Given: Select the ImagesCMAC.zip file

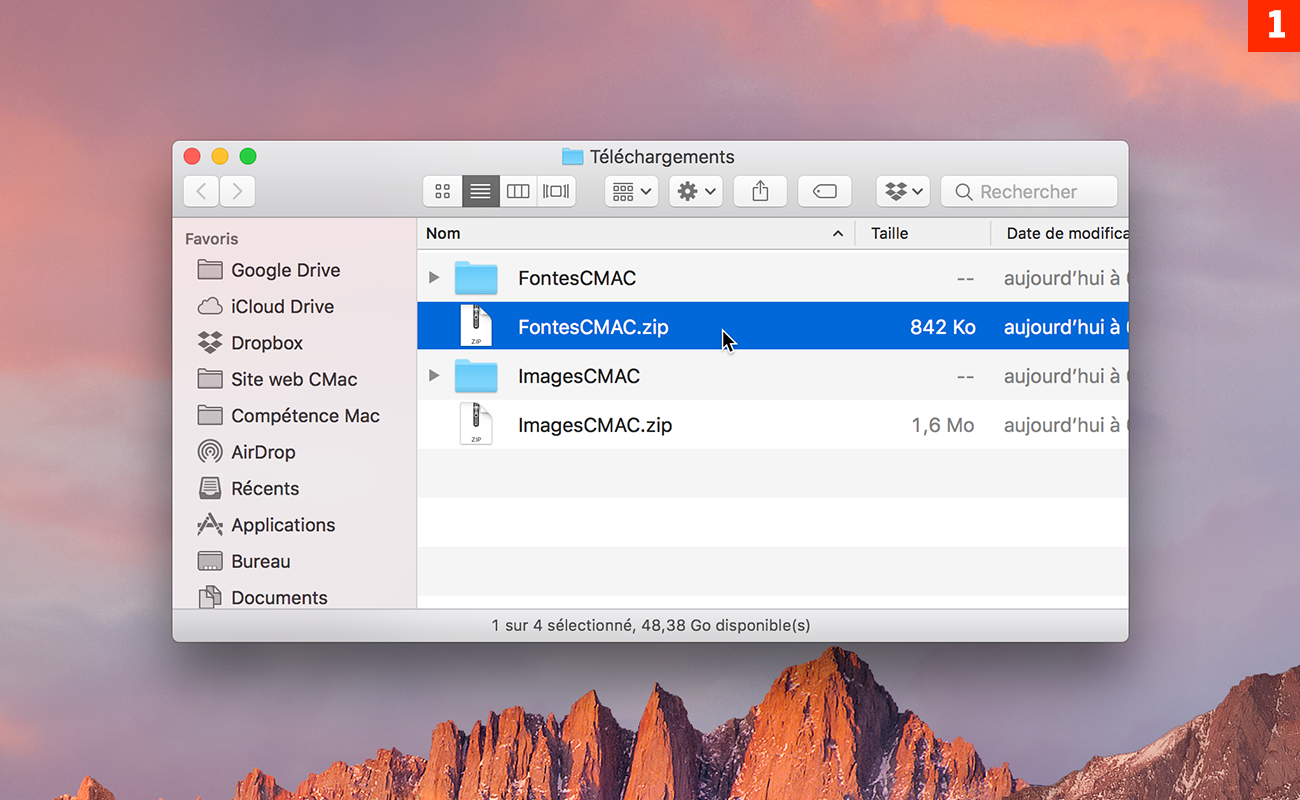Looking at the screenshot, I should click(x=594, y=424).
